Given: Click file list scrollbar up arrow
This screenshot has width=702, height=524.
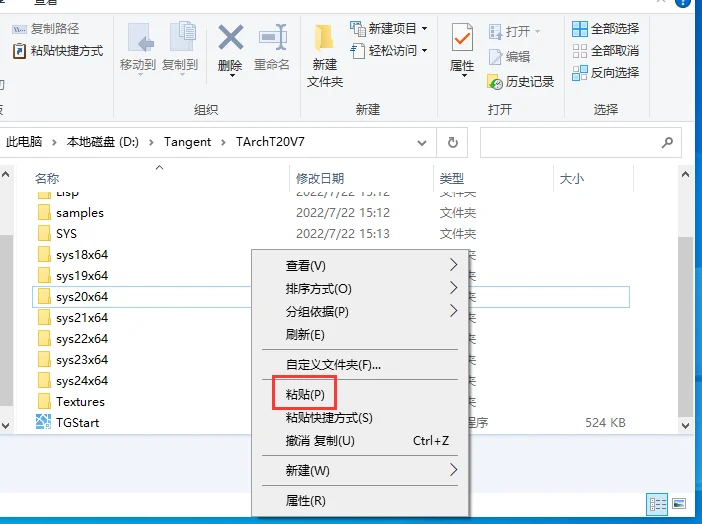Looking at the screenshot, I should tap(685, 174).
